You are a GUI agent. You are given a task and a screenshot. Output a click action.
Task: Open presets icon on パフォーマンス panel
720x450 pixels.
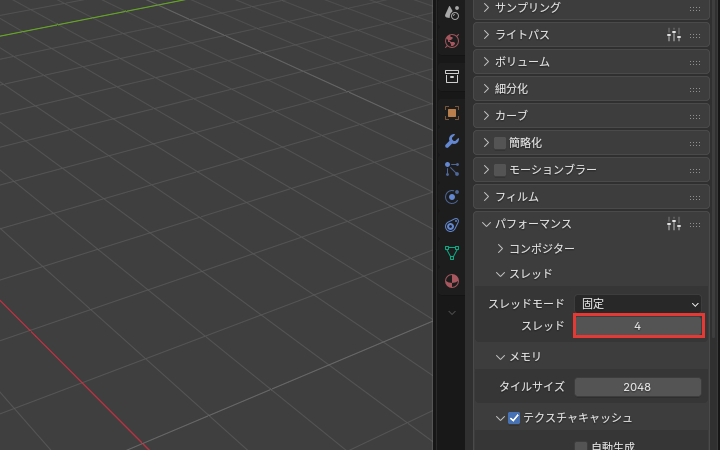(674, 224)
